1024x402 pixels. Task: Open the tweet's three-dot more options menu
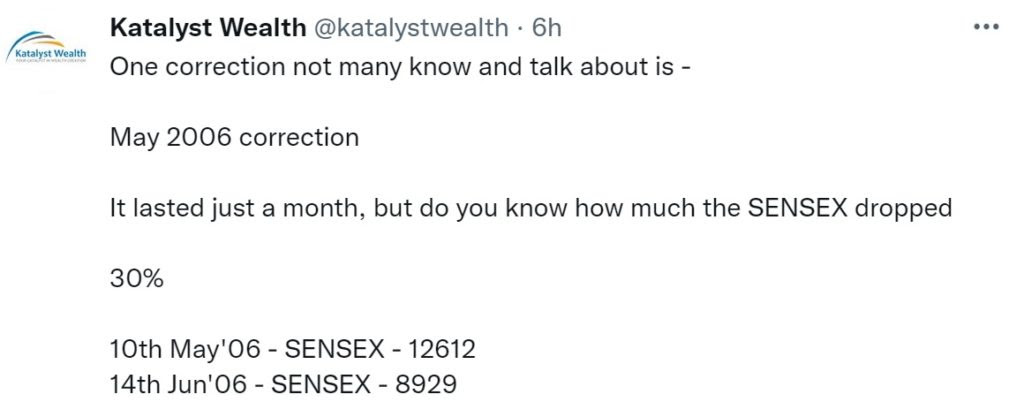(x=985, y=27)
